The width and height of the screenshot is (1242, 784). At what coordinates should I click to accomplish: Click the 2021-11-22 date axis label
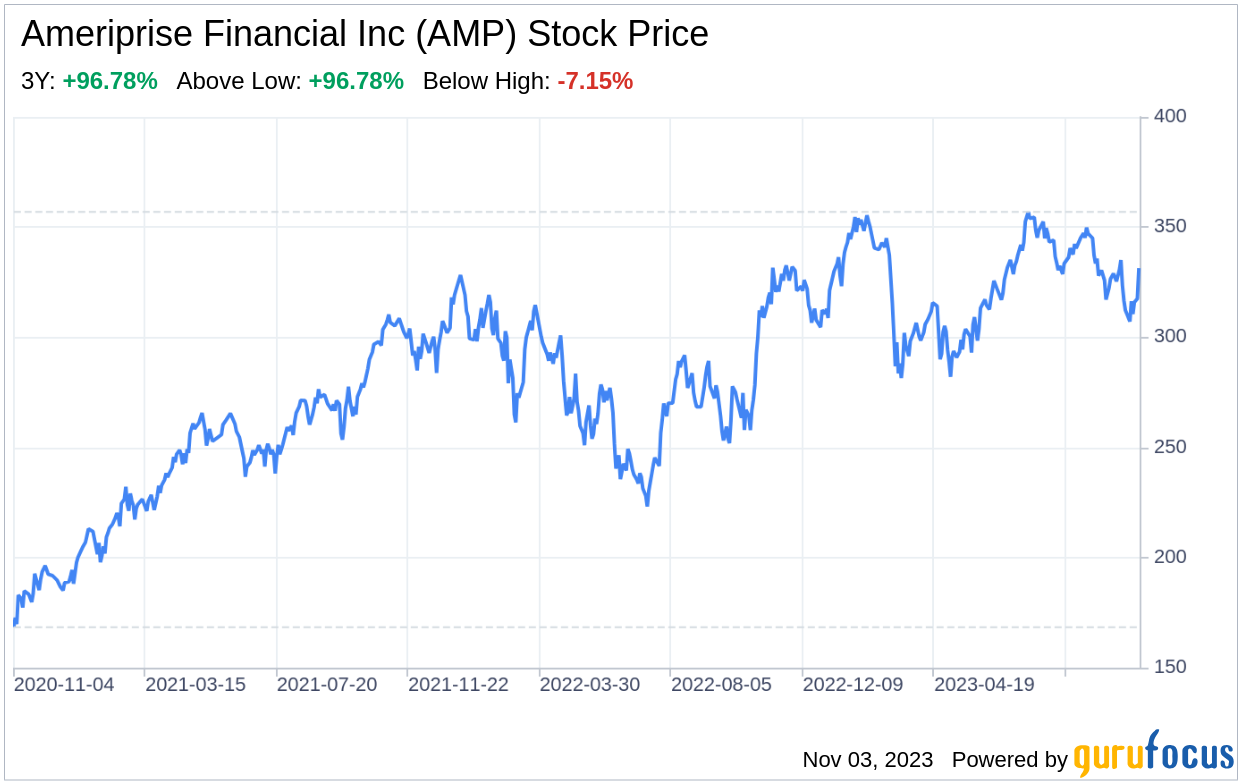coord(459,685)
